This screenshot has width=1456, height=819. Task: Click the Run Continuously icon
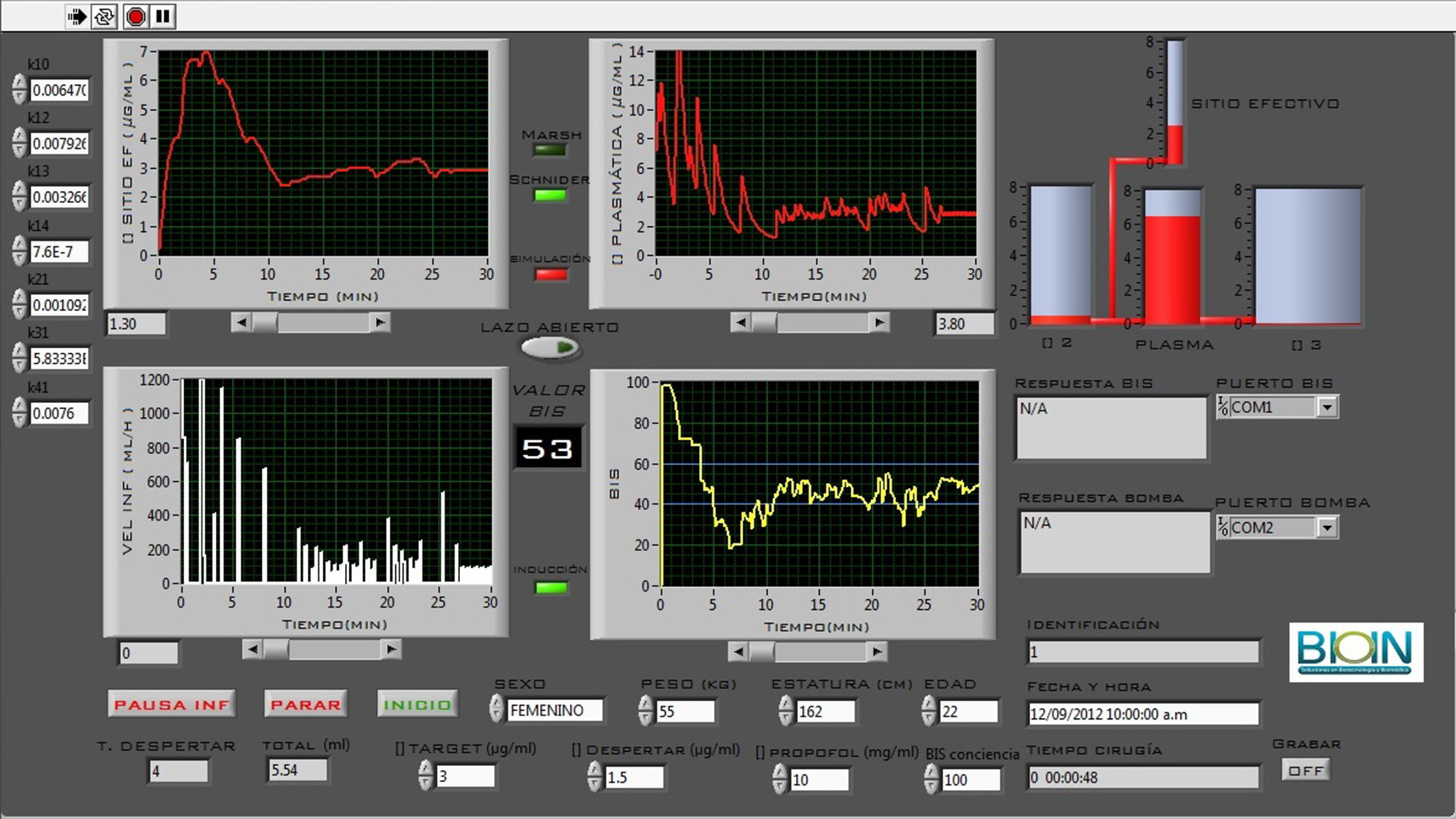click(x=104, y=17)
